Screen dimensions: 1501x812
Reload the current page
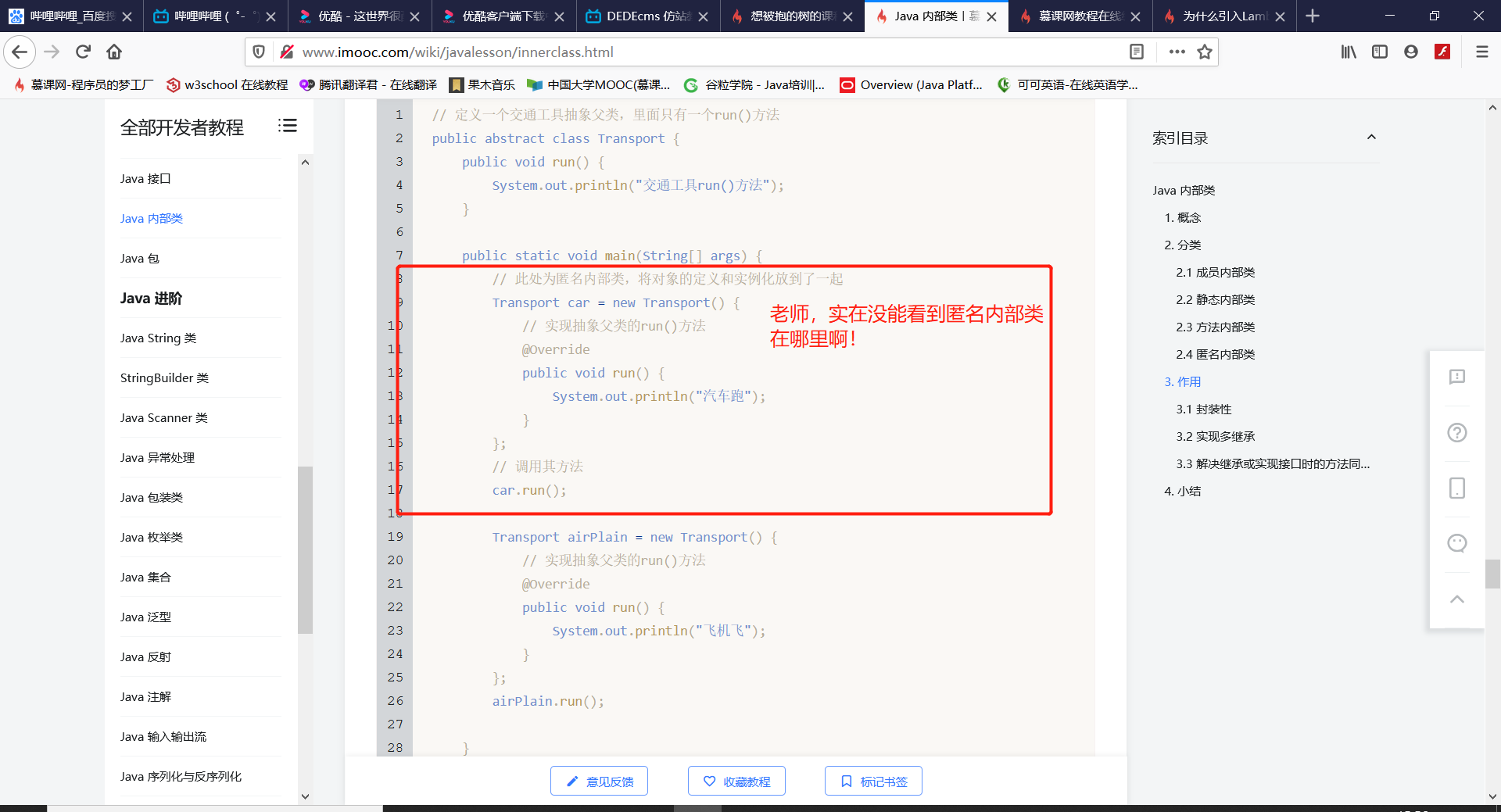83,52
